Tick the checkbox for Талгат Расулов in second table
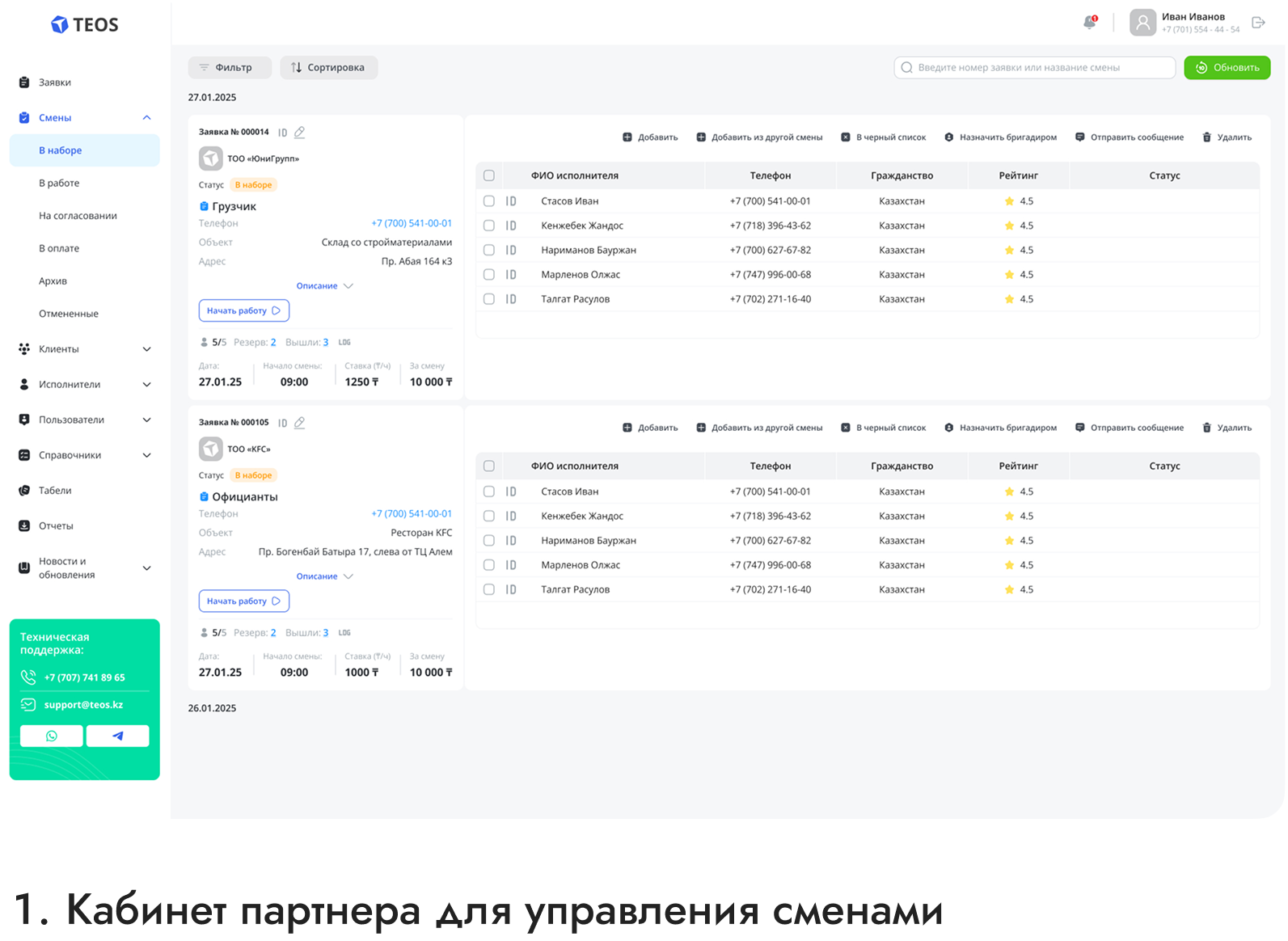1288x941 pixels. click(x=489, y=589)
